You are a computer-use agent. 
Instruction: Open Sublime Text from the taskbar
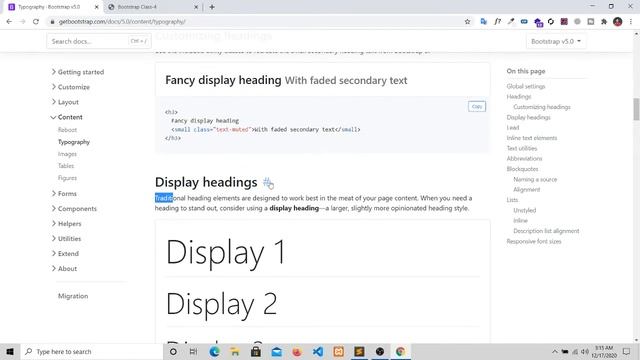click(x=359, y=351)
